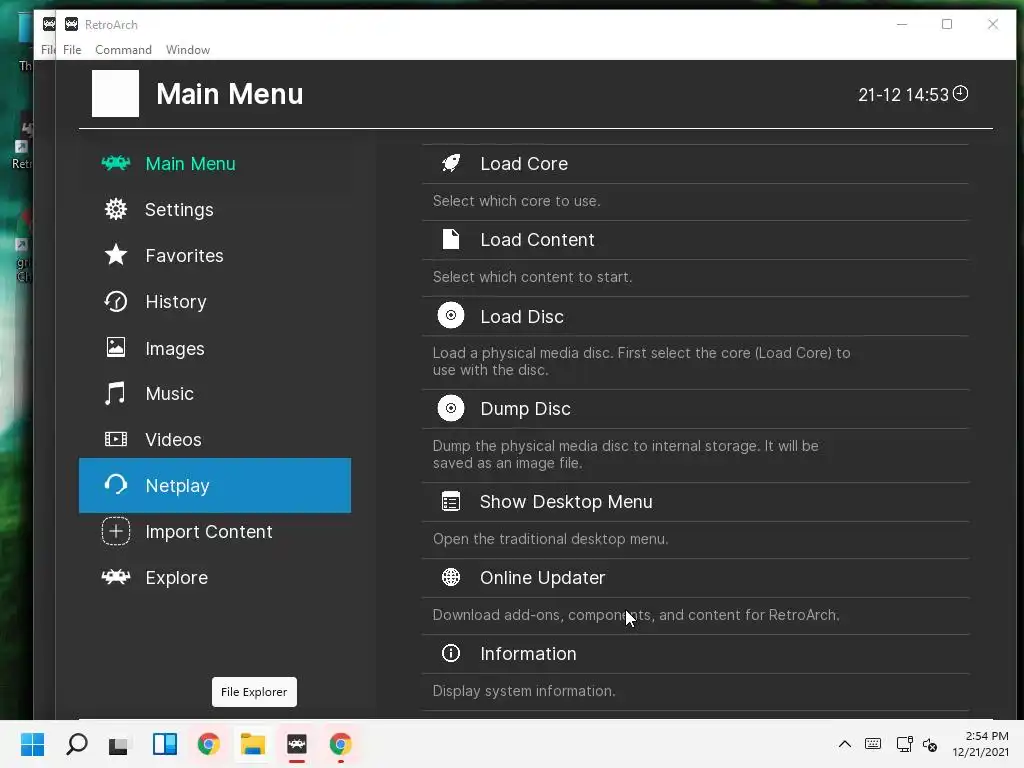
Task: Open Task View on the taskbar
Action: [119, 744]
